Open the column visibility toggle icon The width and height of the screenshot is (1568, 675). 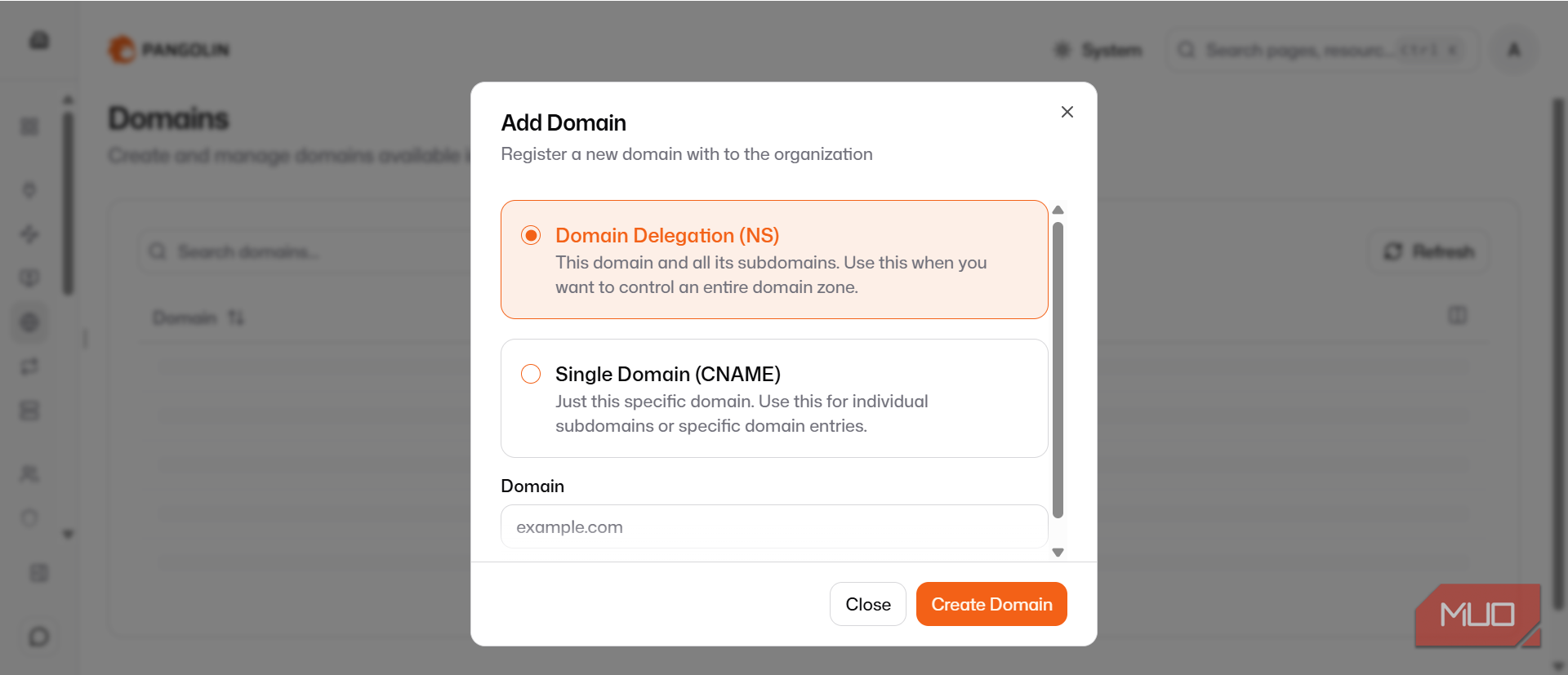(x=1458, y=315)
